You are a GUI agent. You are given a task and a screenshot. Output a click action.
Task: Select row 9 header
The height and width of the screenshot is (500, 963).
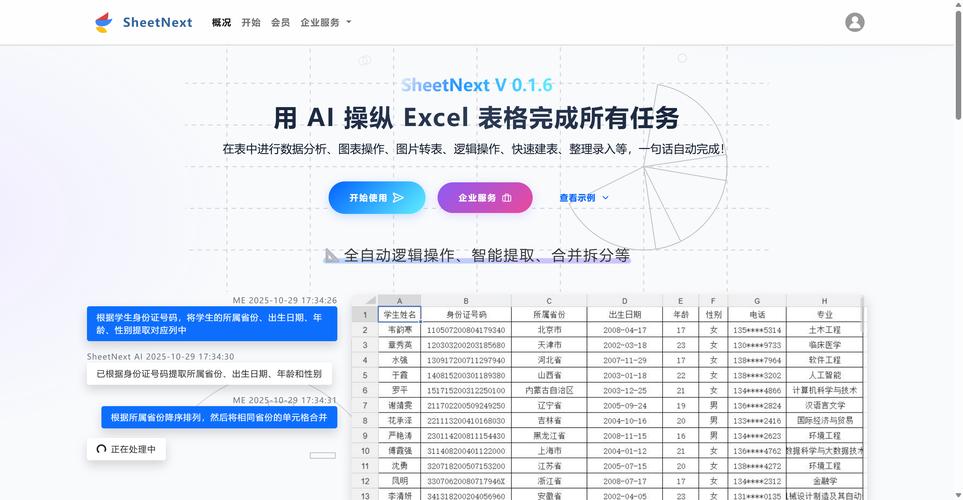coord(365,436)
